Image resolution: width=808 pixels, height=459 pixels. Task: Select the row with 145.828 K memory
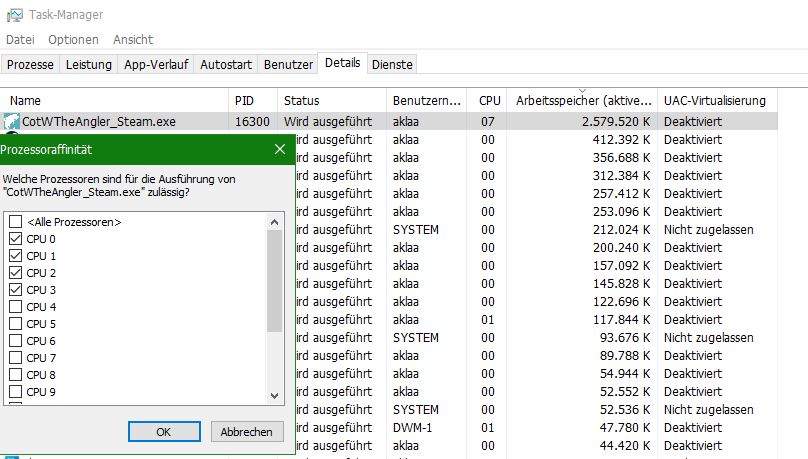(x=536, y=284)
